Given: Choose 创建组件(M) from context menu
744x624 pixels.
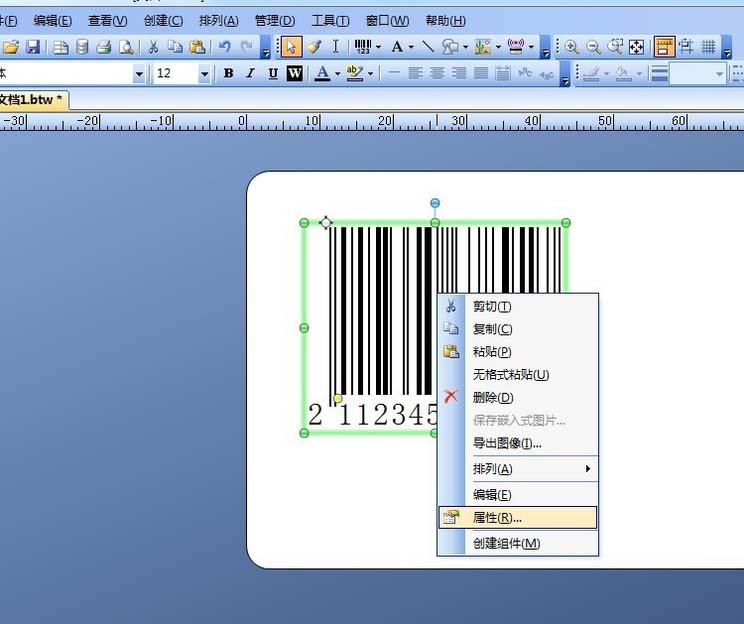Looking at the screenshot, I should click(x=518, y=543).
